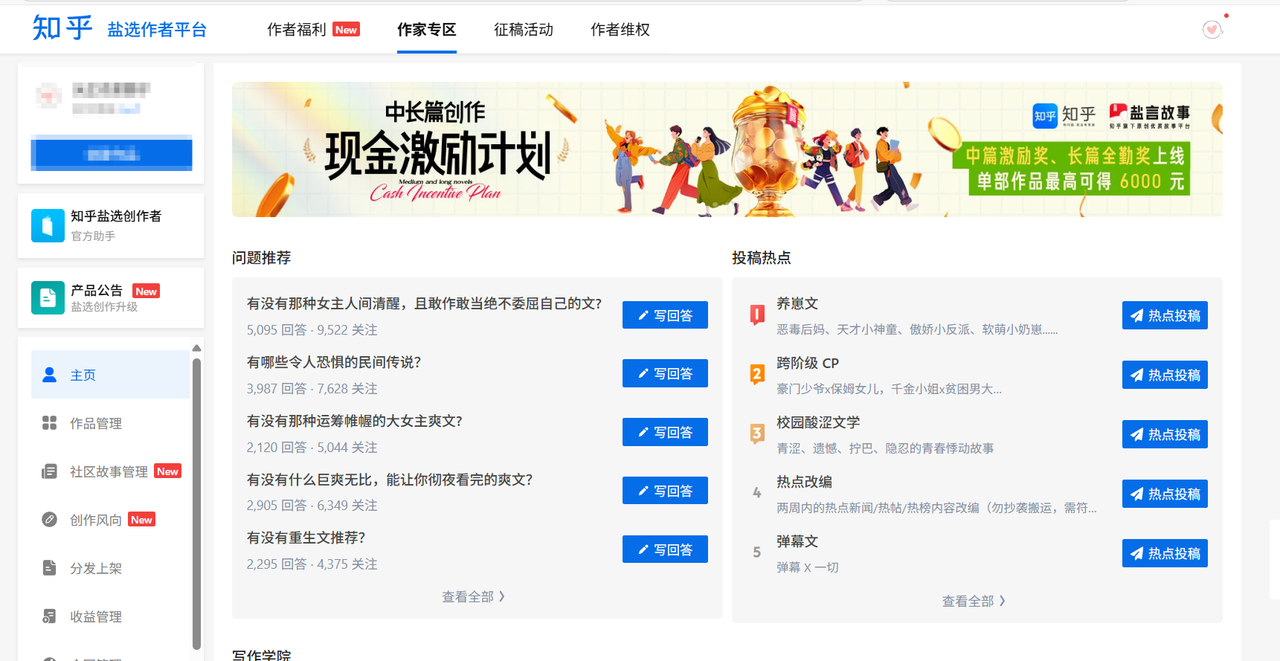Click the rank 2 badge beside 跨阶级 CP
The width and height of the screenshot is (1280, 661).
tap(757, 375)
